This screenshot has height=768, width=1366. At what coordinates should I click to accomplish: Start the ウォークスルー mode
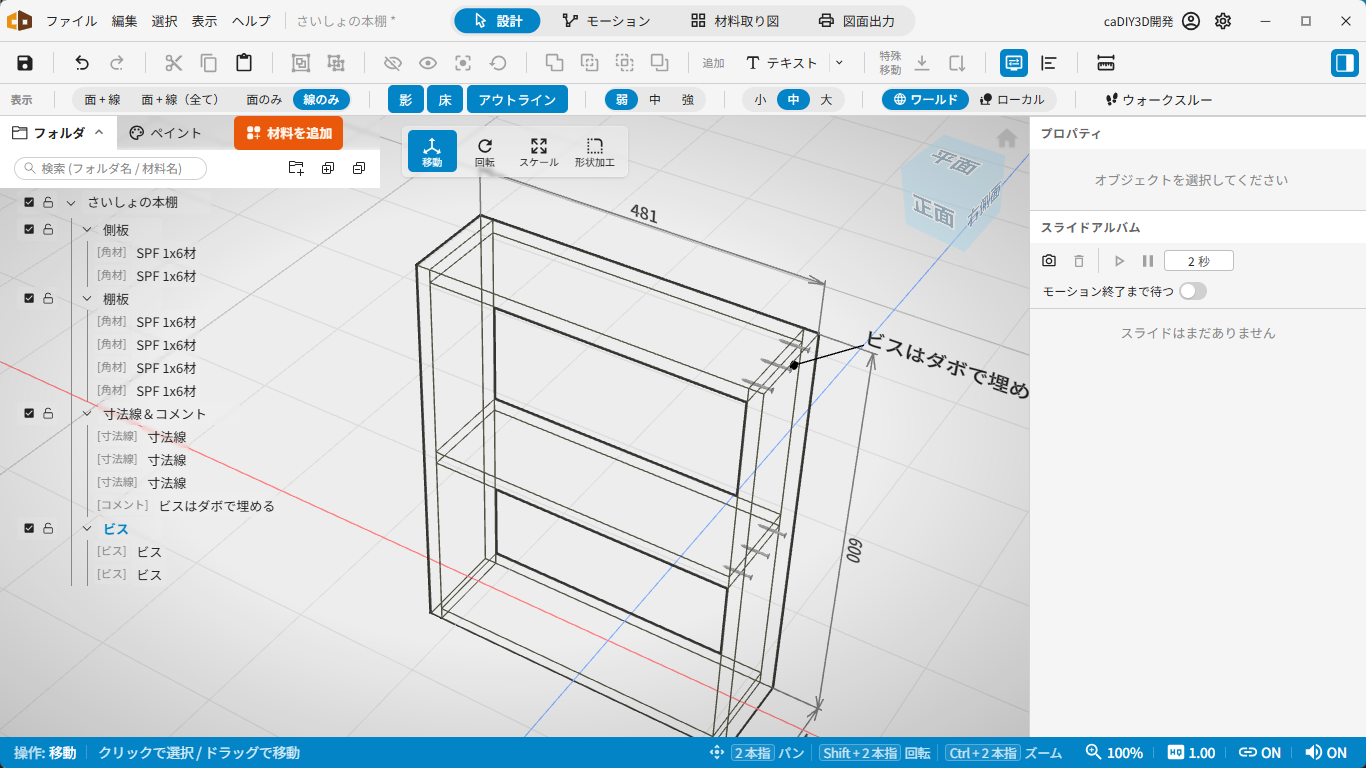click(x=1158, y=100)
